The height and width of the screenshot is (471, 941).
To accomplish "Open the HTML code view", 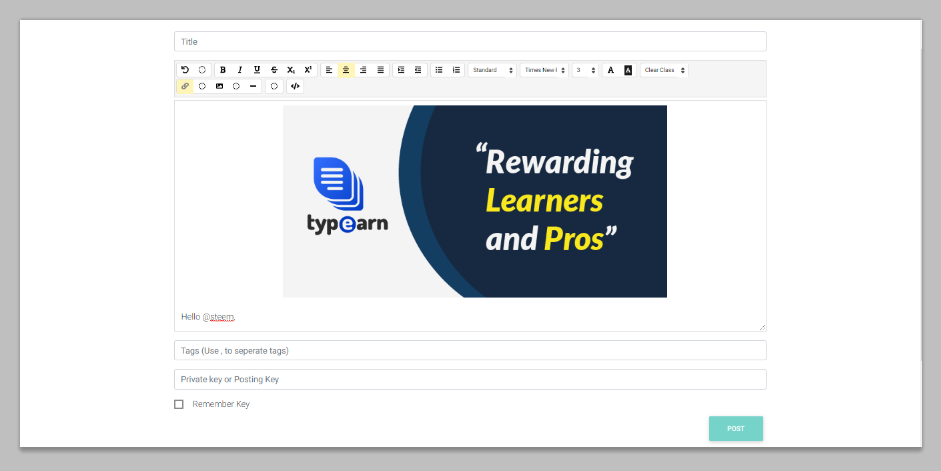I will pos(295,86).
